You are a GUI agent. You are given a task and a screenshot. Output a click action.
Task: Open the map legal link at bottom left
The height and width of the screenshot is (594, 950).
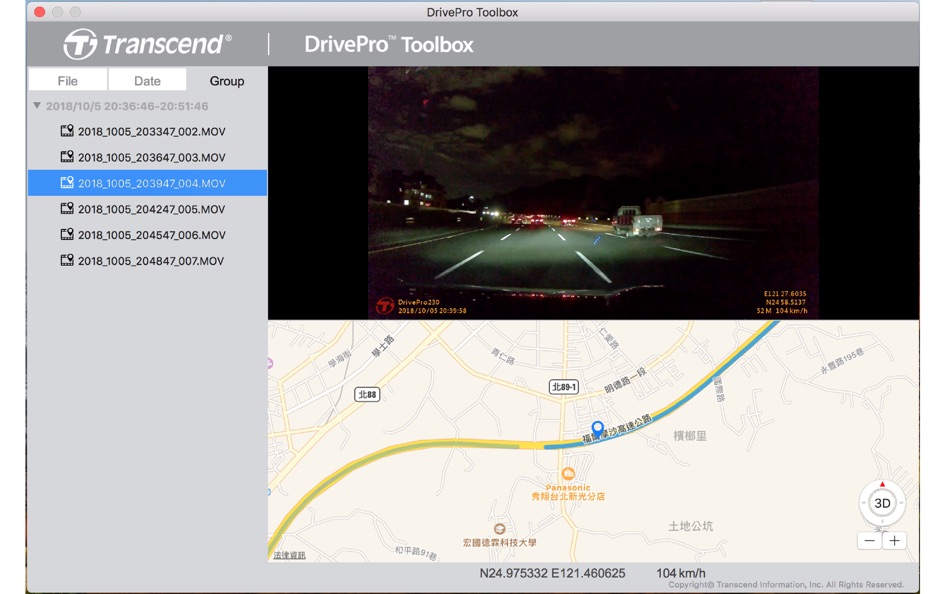[289, 555]
